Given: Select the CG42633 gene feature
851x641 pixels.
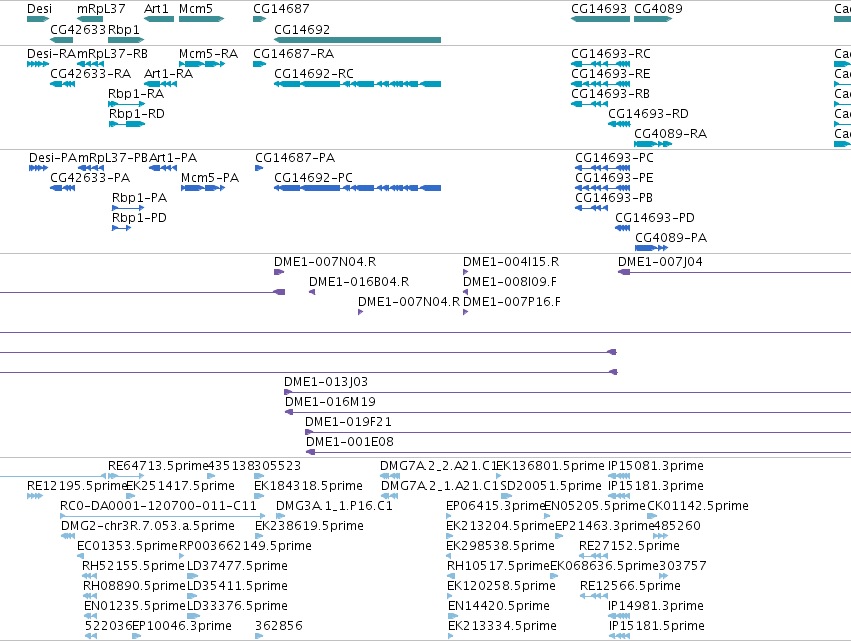Looking at the screenshot, I should point(61,40).
